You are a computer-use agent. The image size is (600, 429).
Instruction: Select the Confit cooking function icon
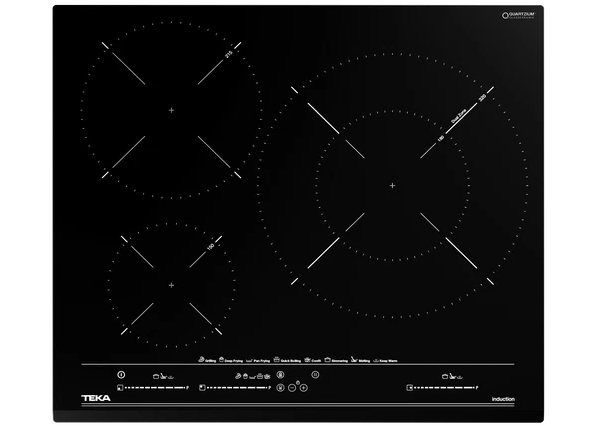point(305,359)
